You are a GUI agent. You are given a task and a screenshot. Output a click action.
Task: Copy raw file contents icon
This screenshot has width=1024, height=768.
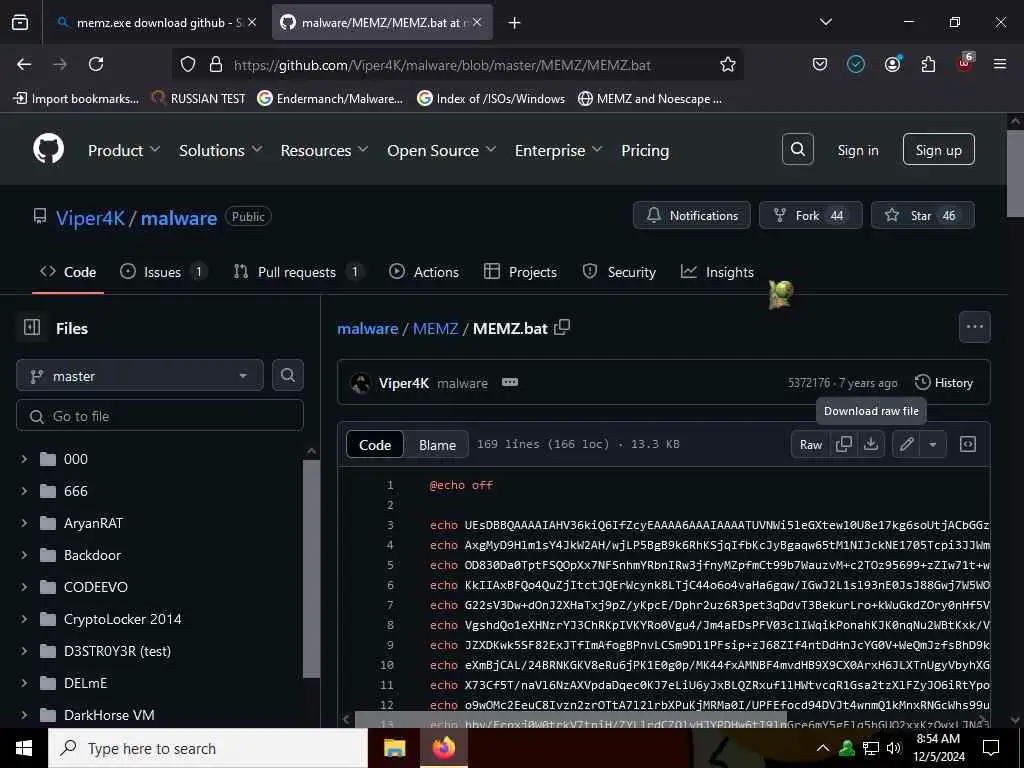click(x=843, y=444)
